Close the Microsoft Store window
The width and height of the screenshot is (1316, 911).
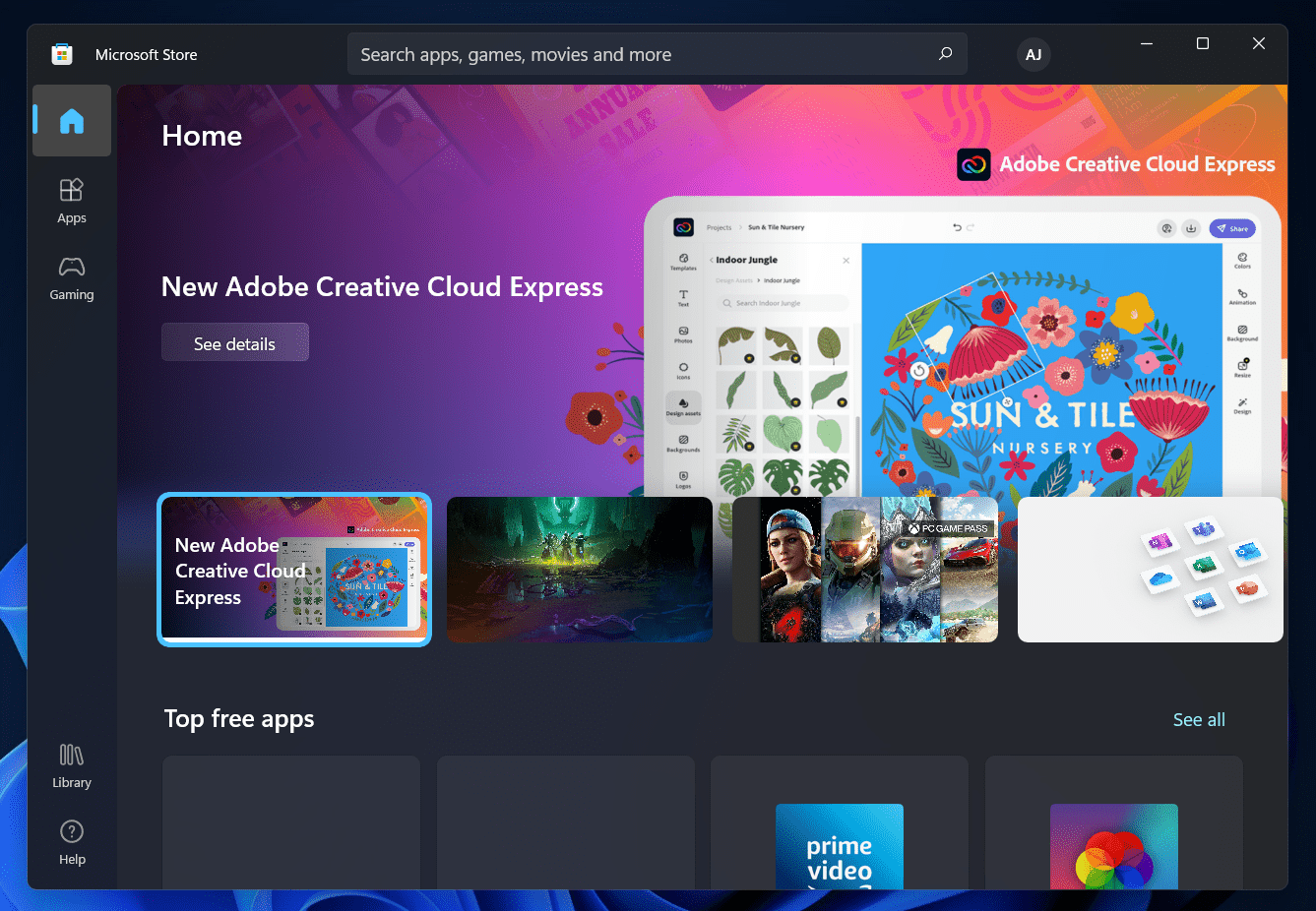click(x=1259, y=43)
